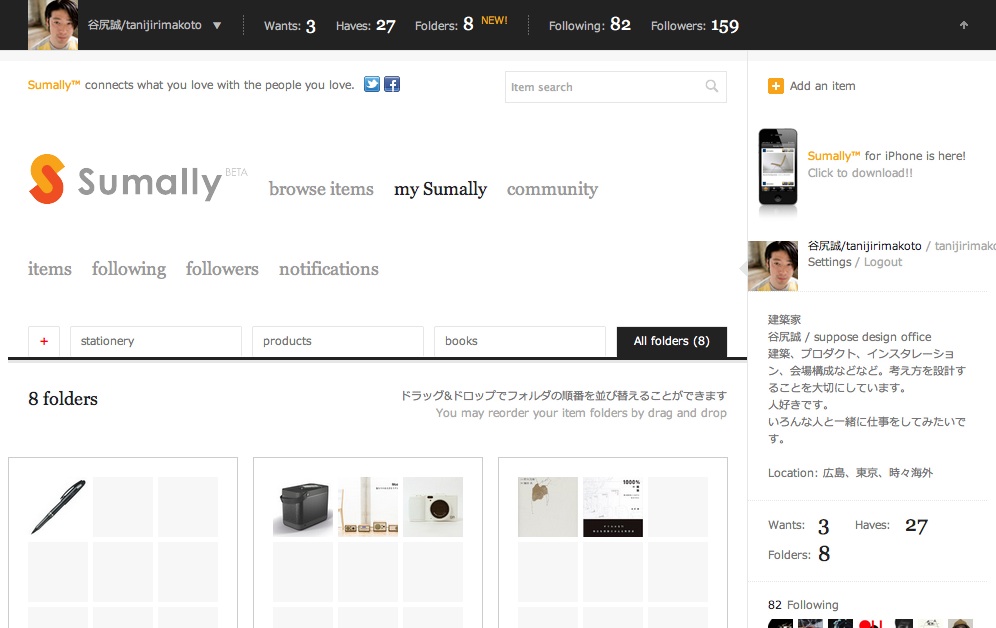Click the Add an item link
The image size is (996, 628).
click(822, 86)
